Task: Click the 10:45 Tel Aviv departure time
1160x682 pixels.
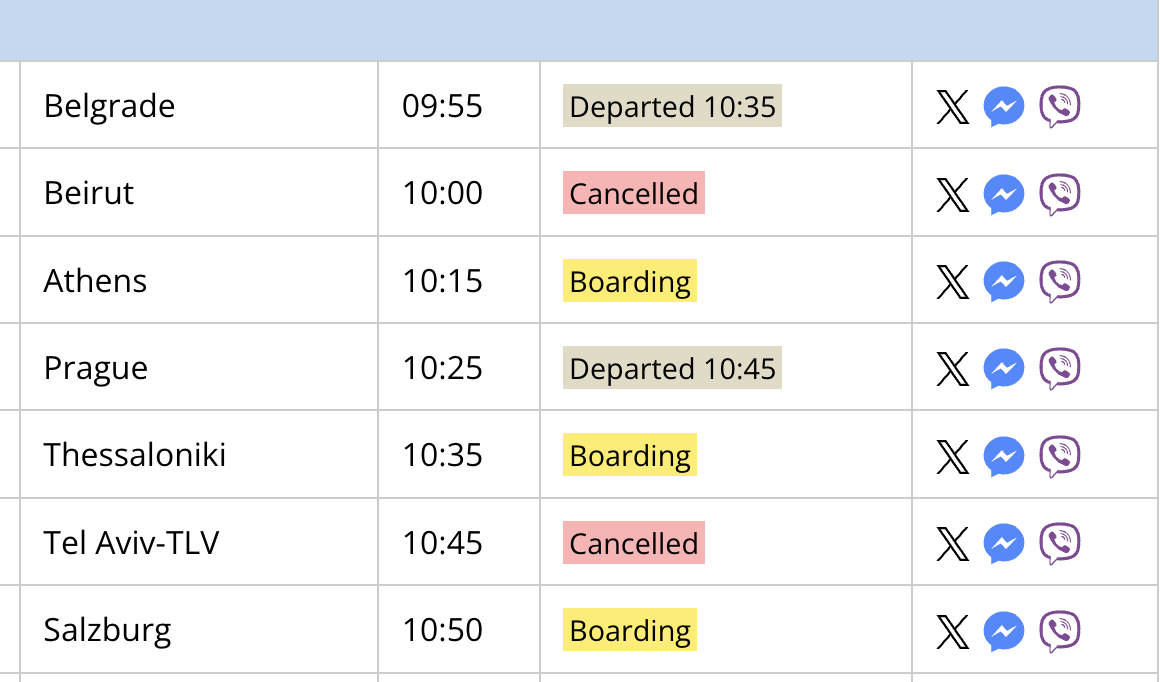Action: [442, 543]
